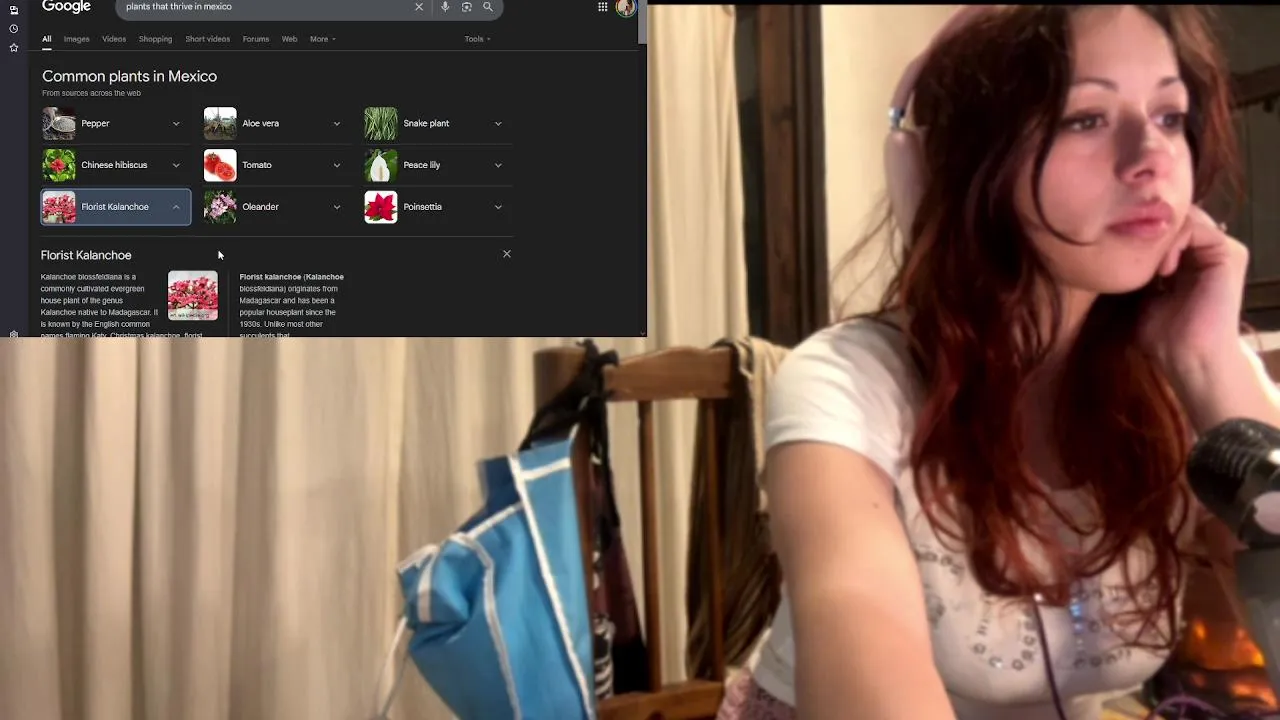Select the 'Snake plant' label
Viewport: 1280px width, 720px height.
426,123
